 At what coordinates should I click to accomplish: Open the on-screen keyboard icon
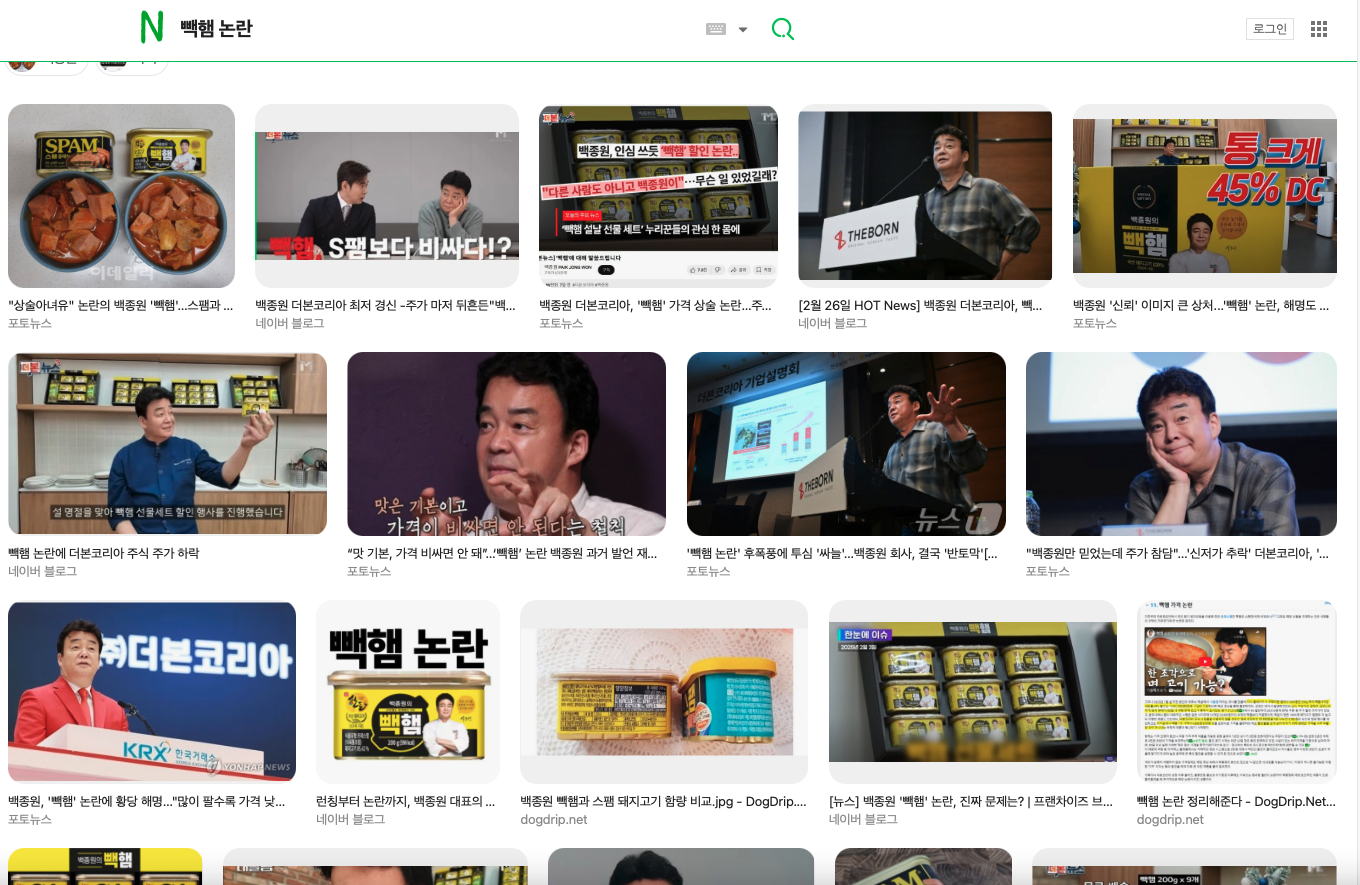pyautogui.click(x=715, y=29)
